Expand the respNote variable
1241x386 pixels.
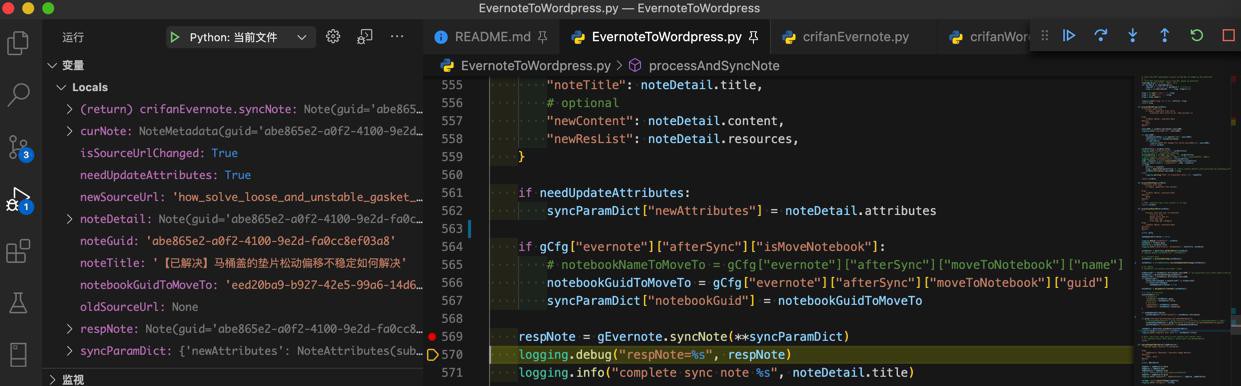tap(70, 329)
